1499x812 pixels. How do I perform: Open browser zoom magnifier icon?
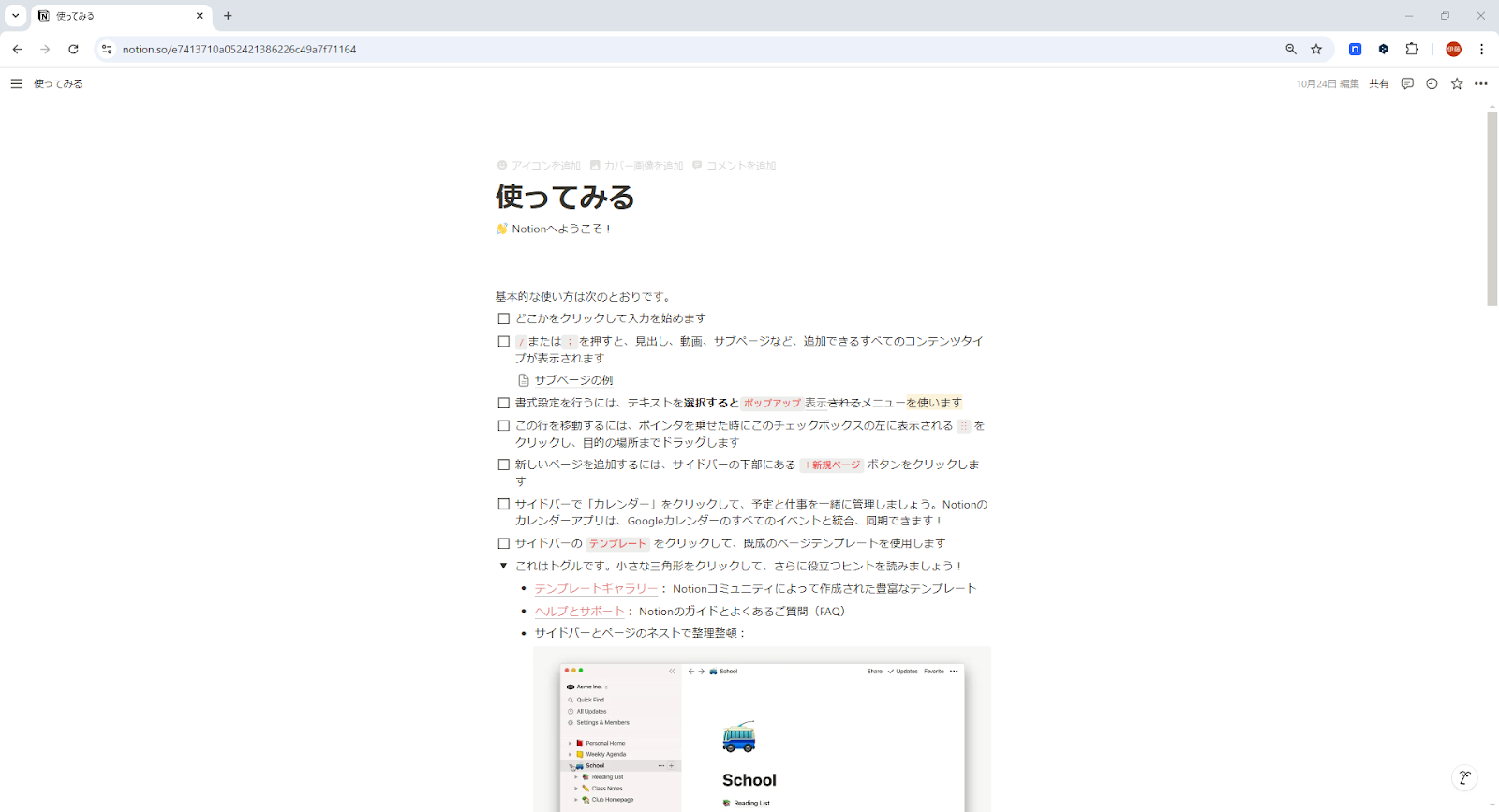(1291, 49)
